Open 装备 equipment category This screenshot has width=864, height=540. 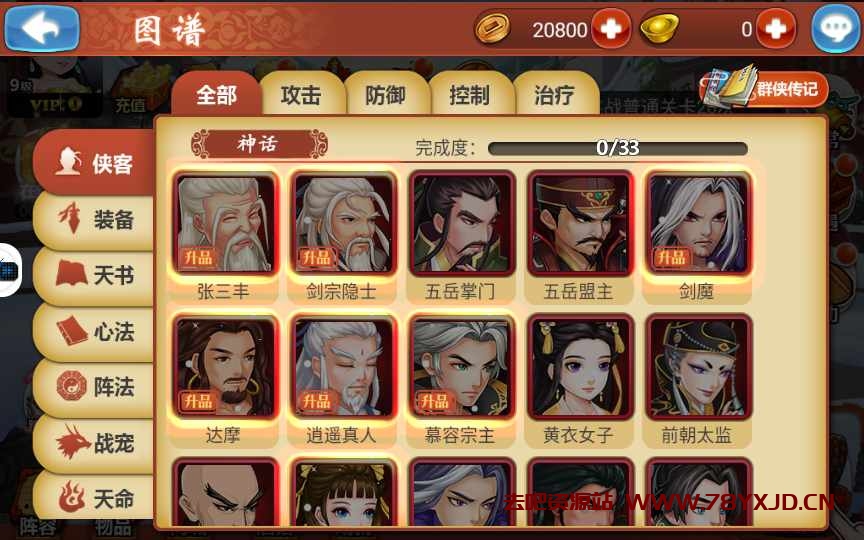pos(94,220)
